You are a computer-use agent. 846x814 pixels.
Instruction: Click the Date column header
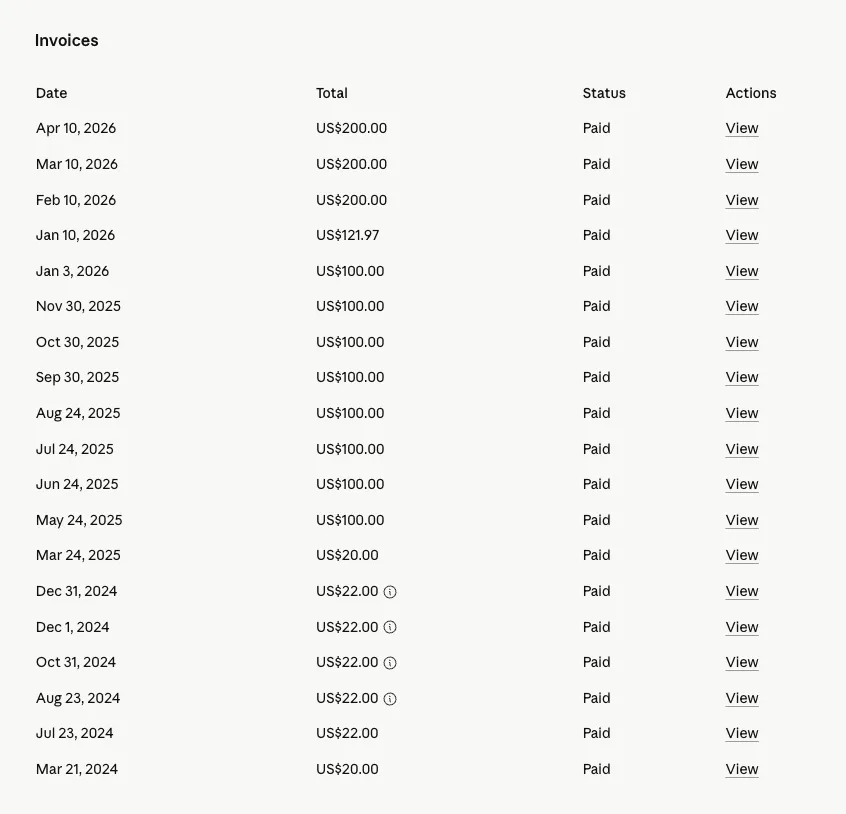click(51, 93)
